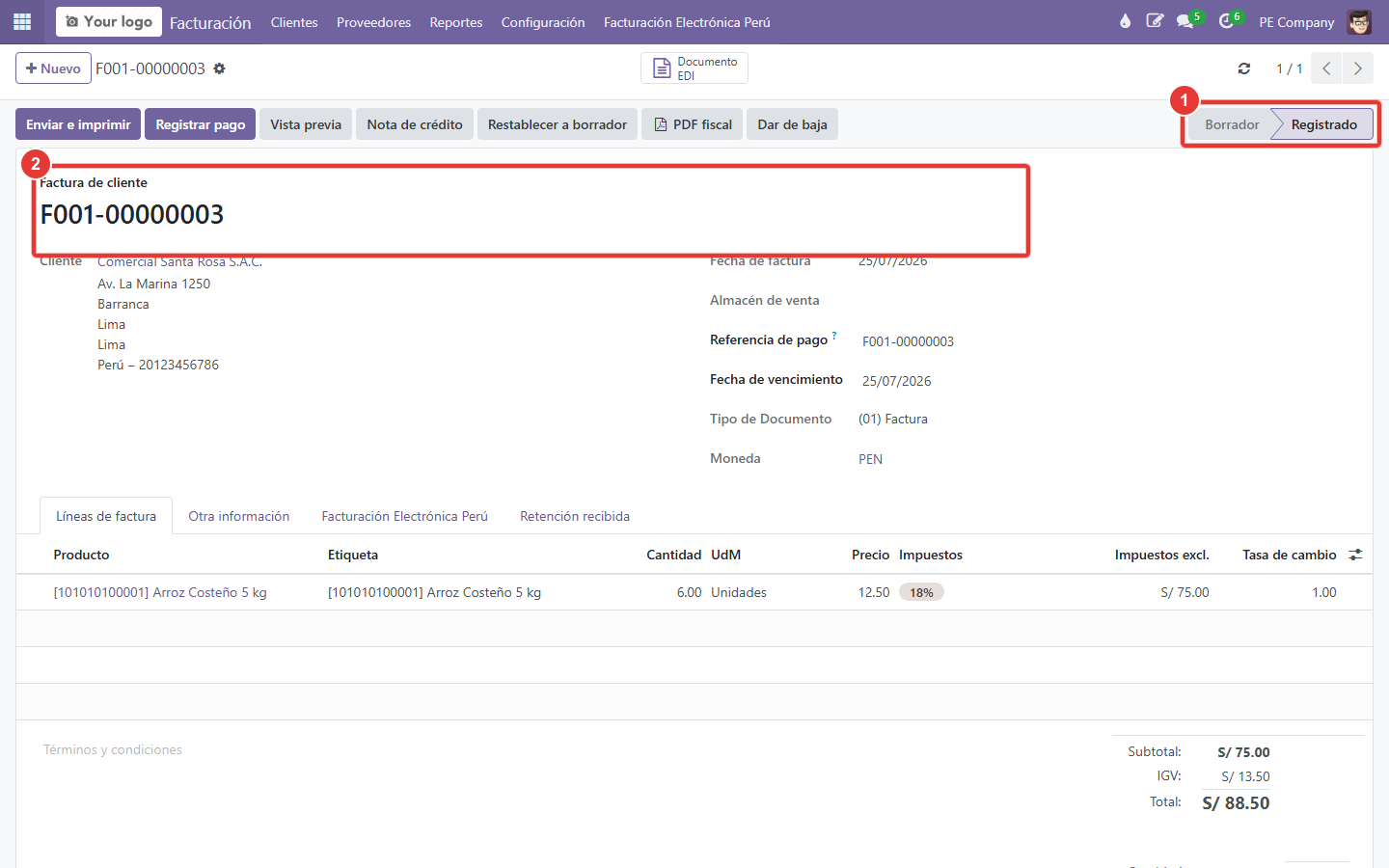Open the Documento EDI smart button

pos(694,68)
